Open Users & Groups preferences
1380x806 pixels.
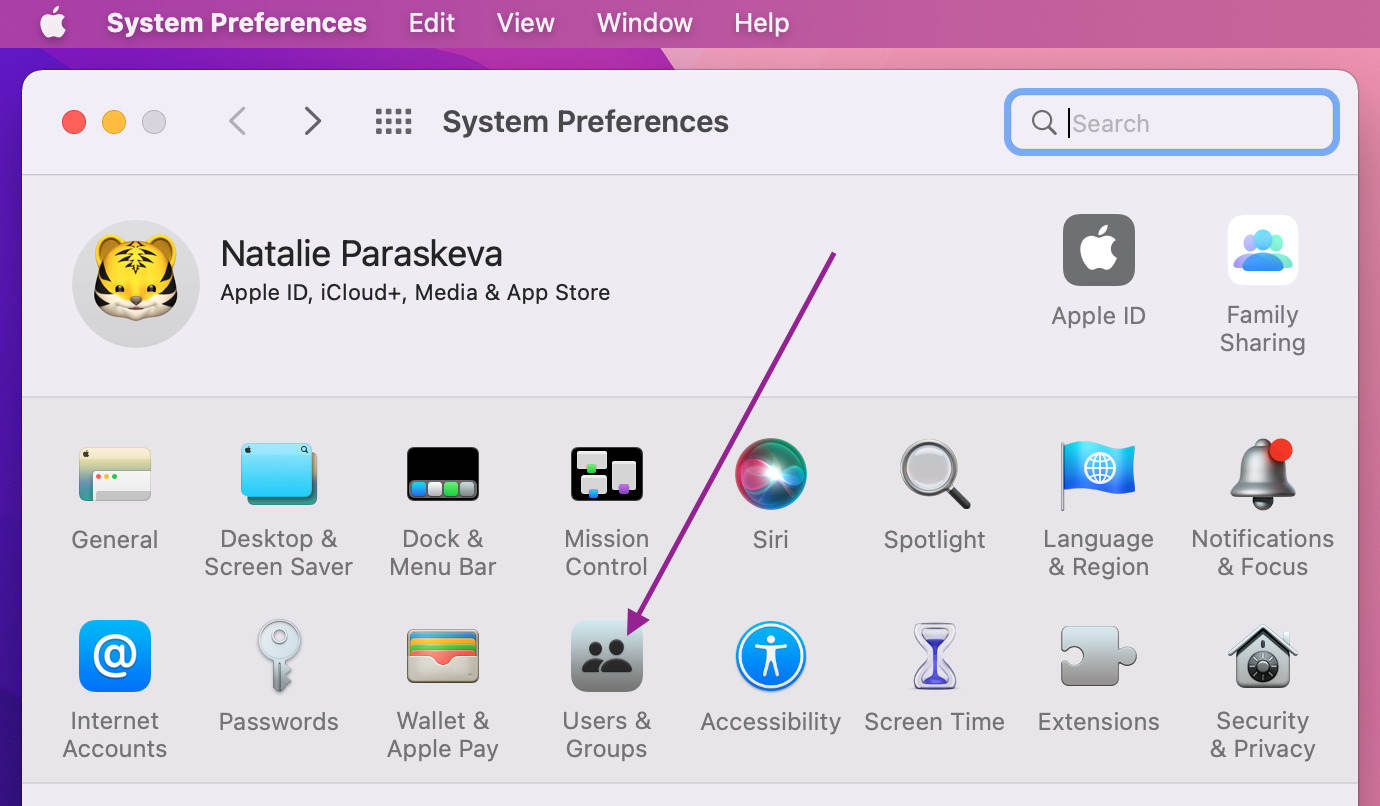coord(606,656)
